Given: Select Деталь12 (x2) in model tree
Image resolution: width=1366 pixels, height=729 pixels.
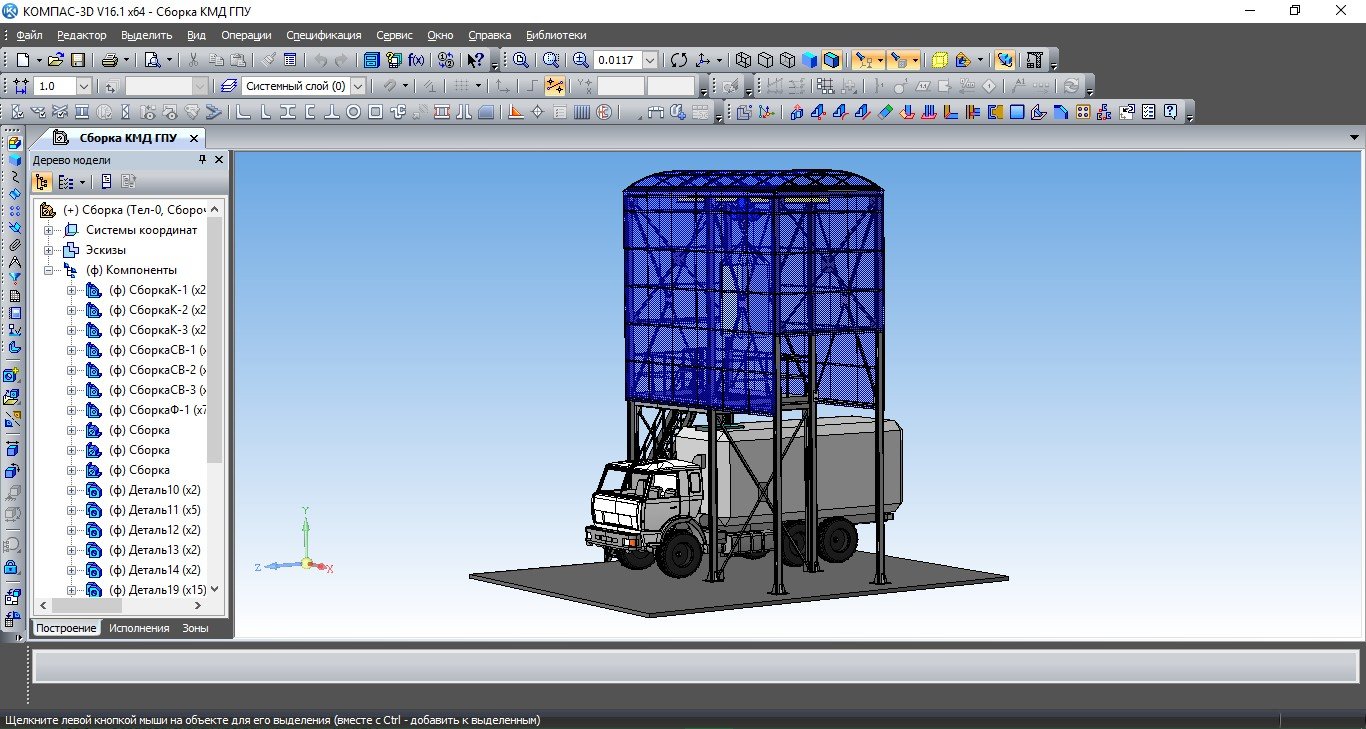Looking at the screenshot, I should pos(155,530).
